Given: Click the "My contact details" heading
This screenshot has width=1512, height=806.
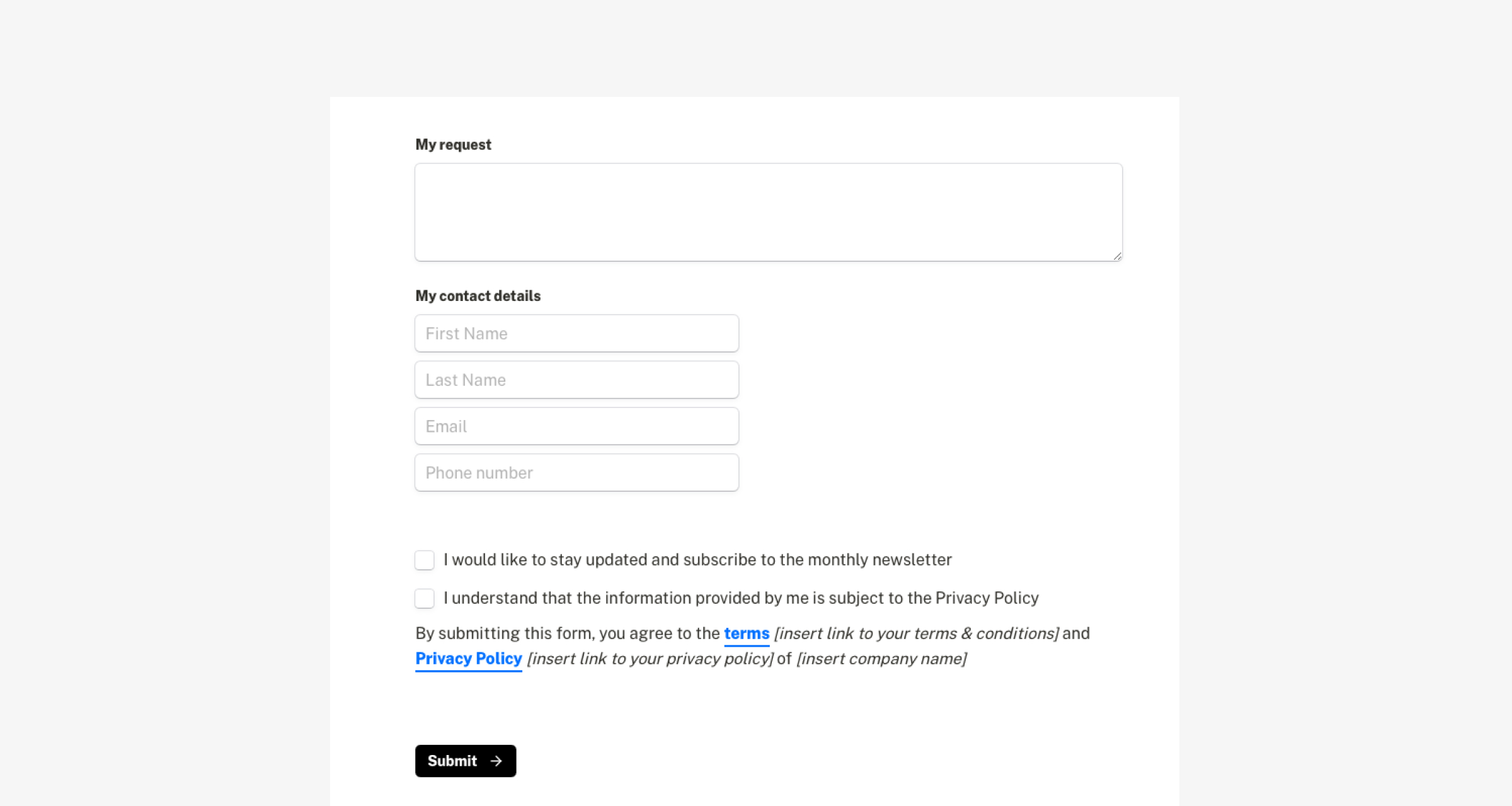Looking at the screenshot, I should pos(478,296).
